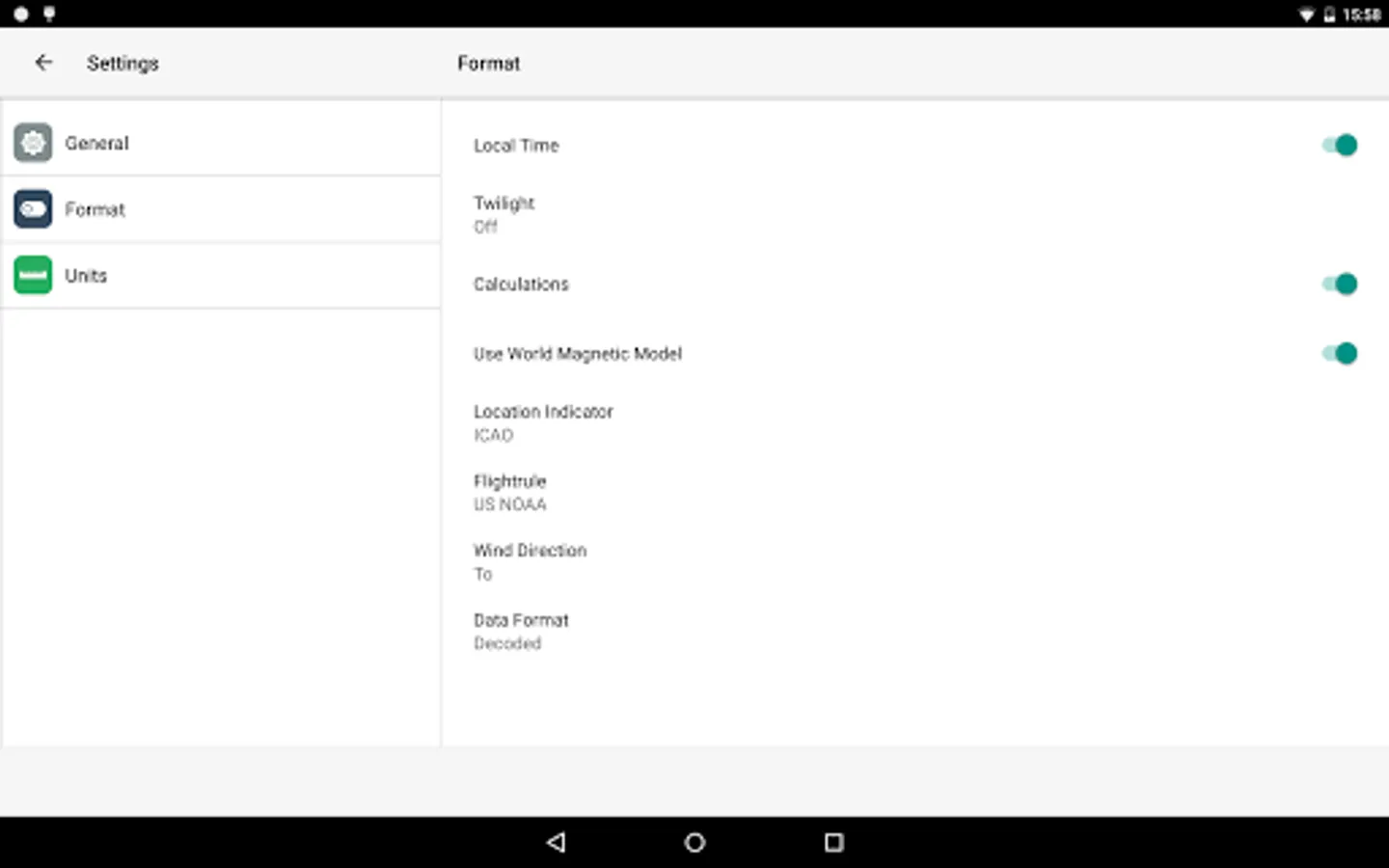The height and width of the screenshot is (868, 1389).
Task: Open the recent apps square button
Action: tap(833, 842)
